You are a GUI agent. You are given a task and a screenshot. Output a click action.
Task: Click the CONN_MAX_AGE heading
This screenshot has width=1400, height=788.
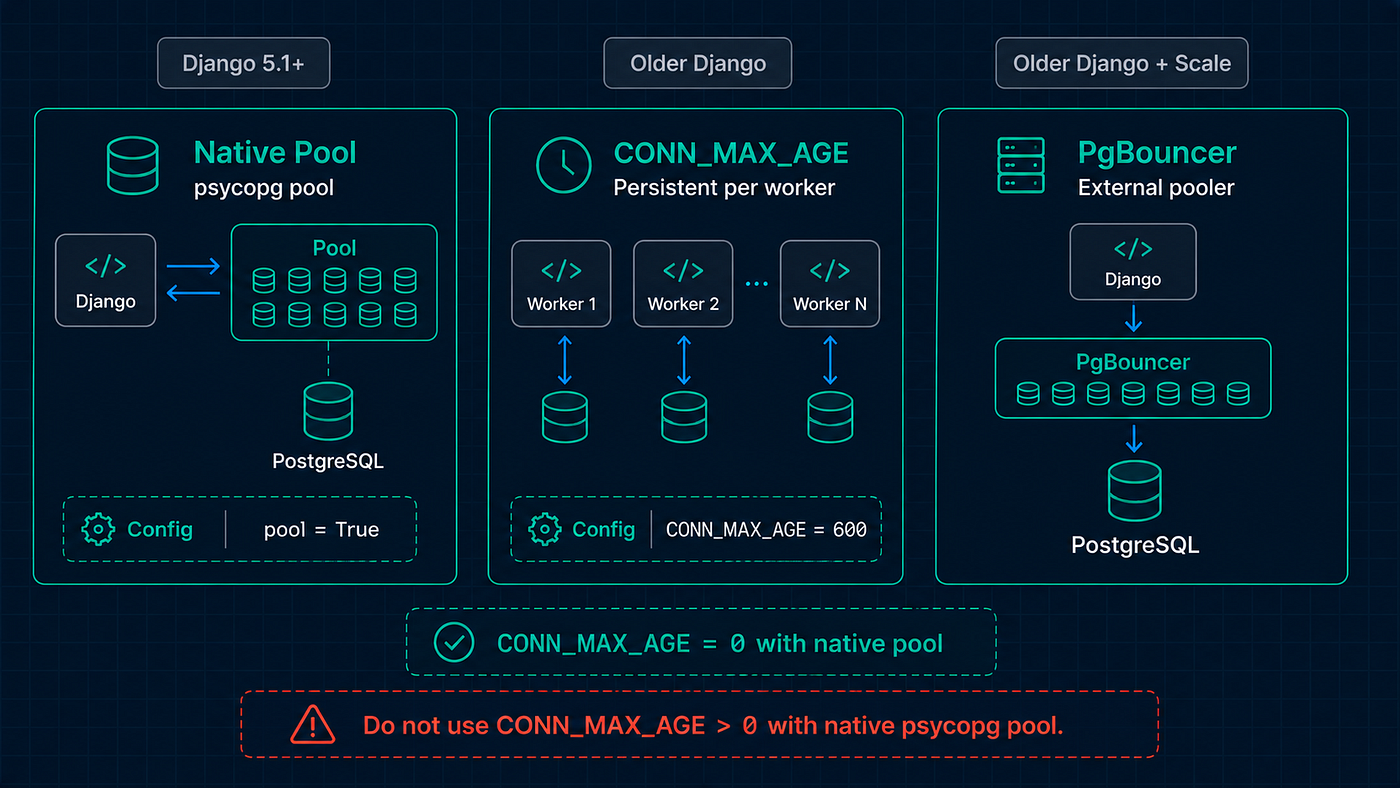[731, 153]
